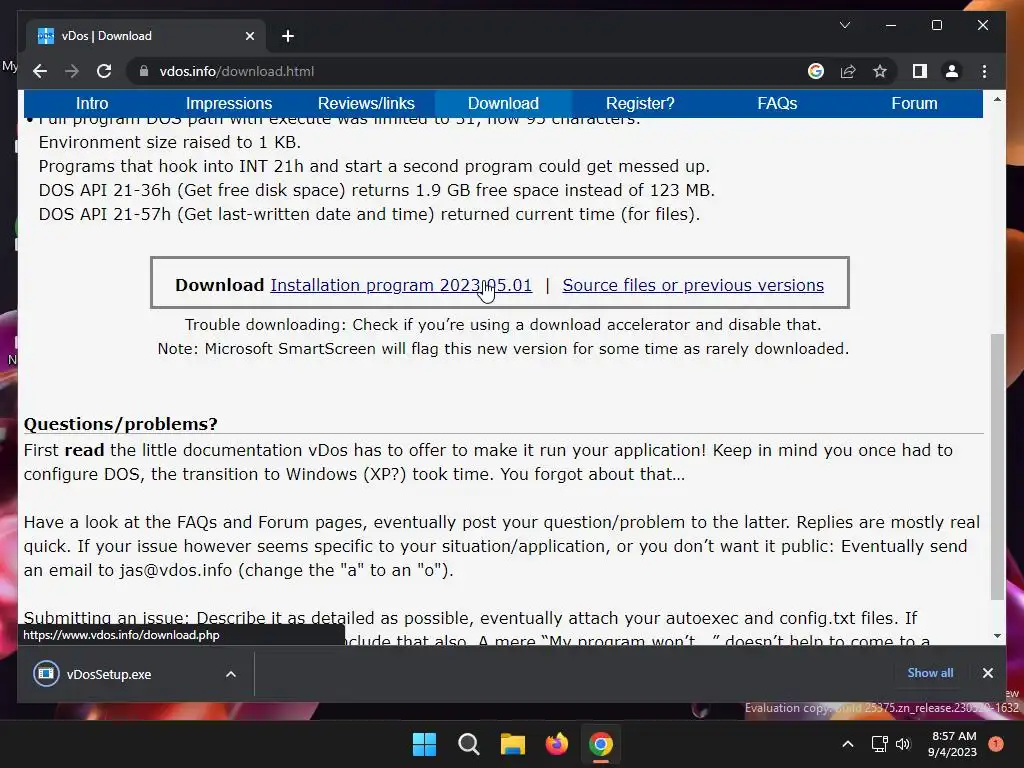Close the vDos Download tab
Image resolution: width=1024 pixels, height=768 pixels.
[x=249, y=36]
